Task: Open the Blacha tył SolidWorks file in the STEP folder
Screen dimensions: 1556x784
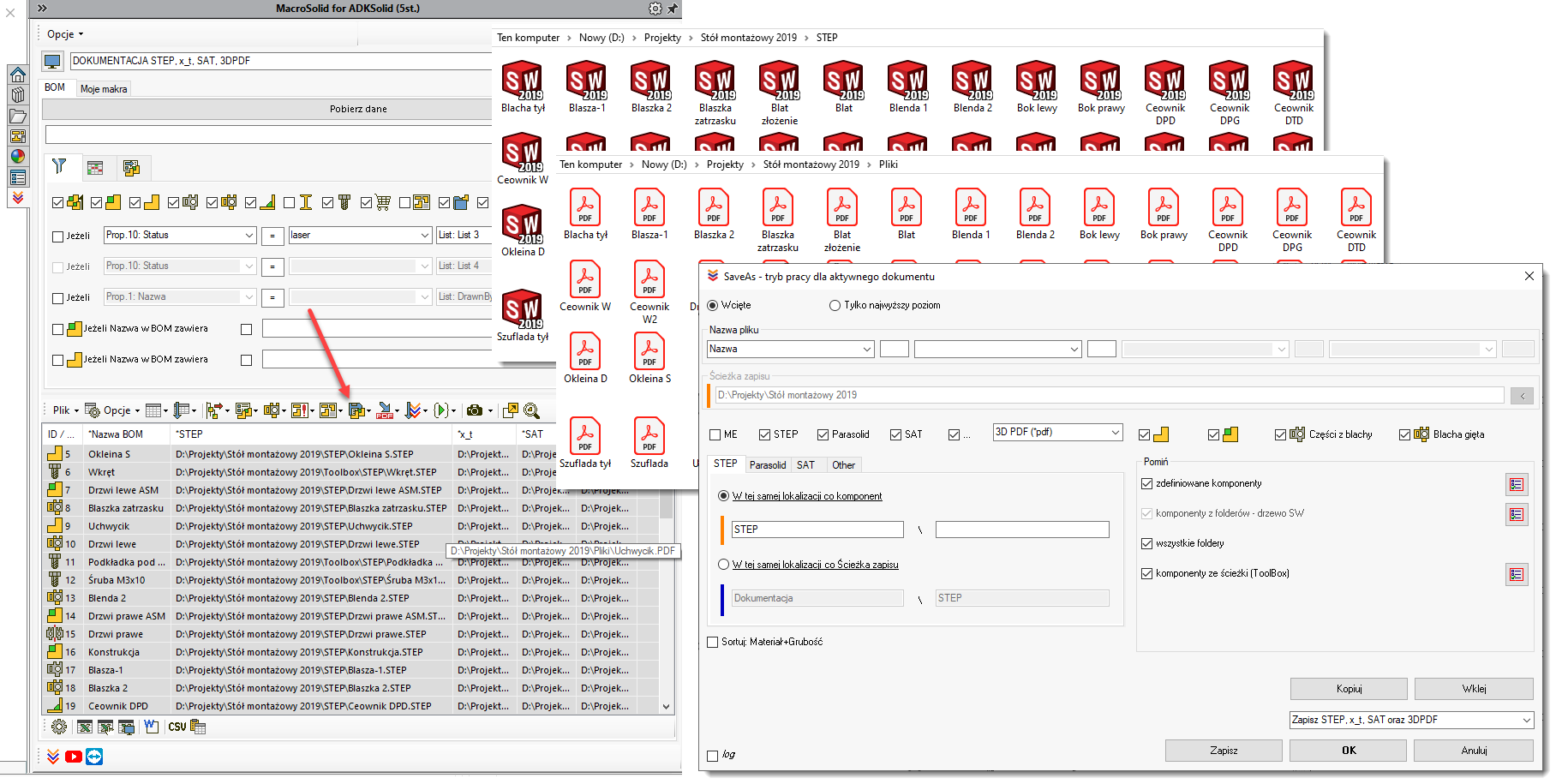Action: [x=523, y=87]
